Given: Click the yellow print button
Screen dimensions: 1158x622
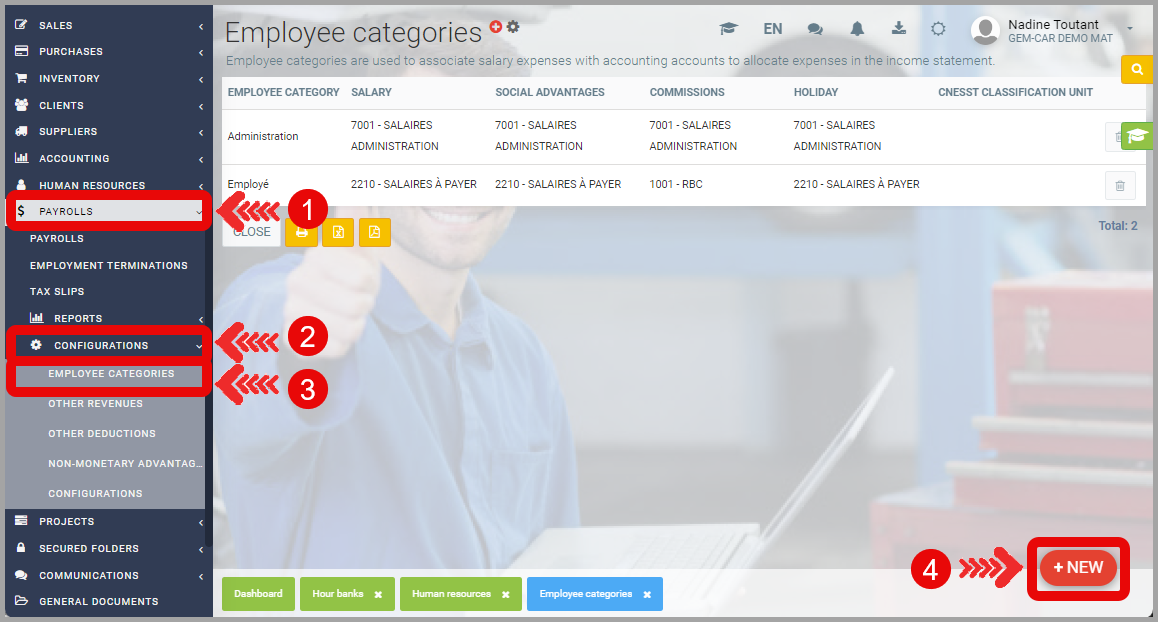Looking at the screenshot, I should click(301, 232).
